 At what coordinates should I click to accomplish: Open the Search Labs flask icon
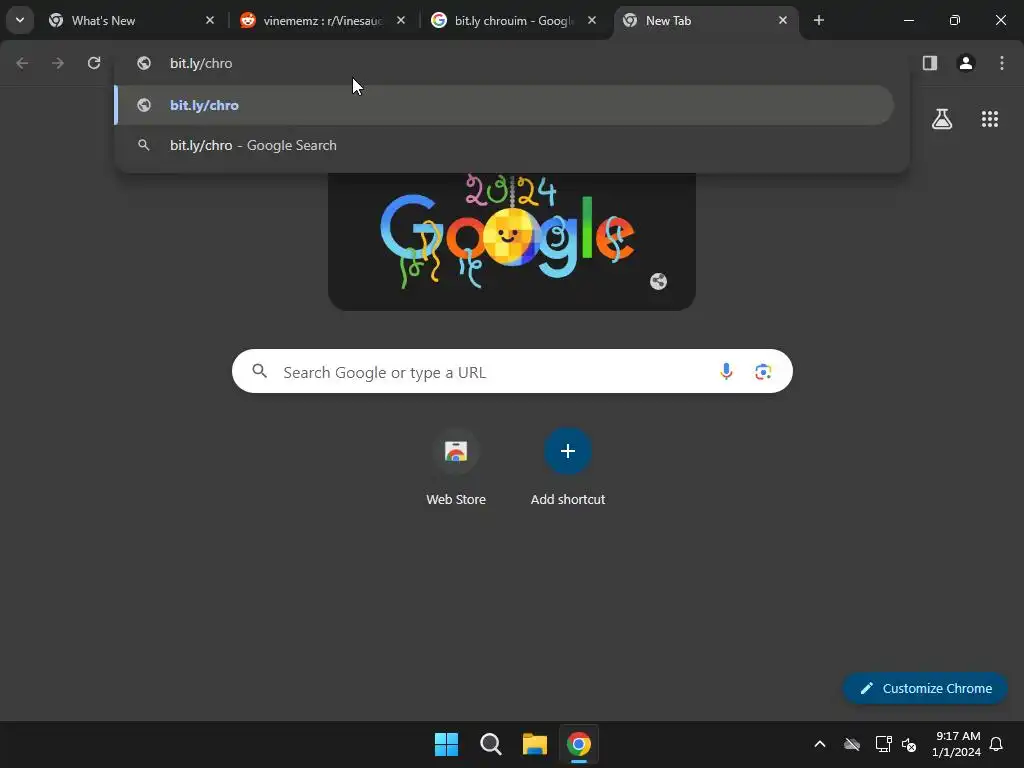click(x=942, y=119)
